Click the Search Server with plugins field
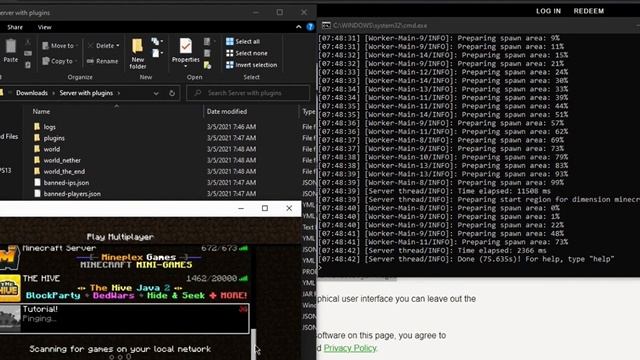 [x=248, y=93]
